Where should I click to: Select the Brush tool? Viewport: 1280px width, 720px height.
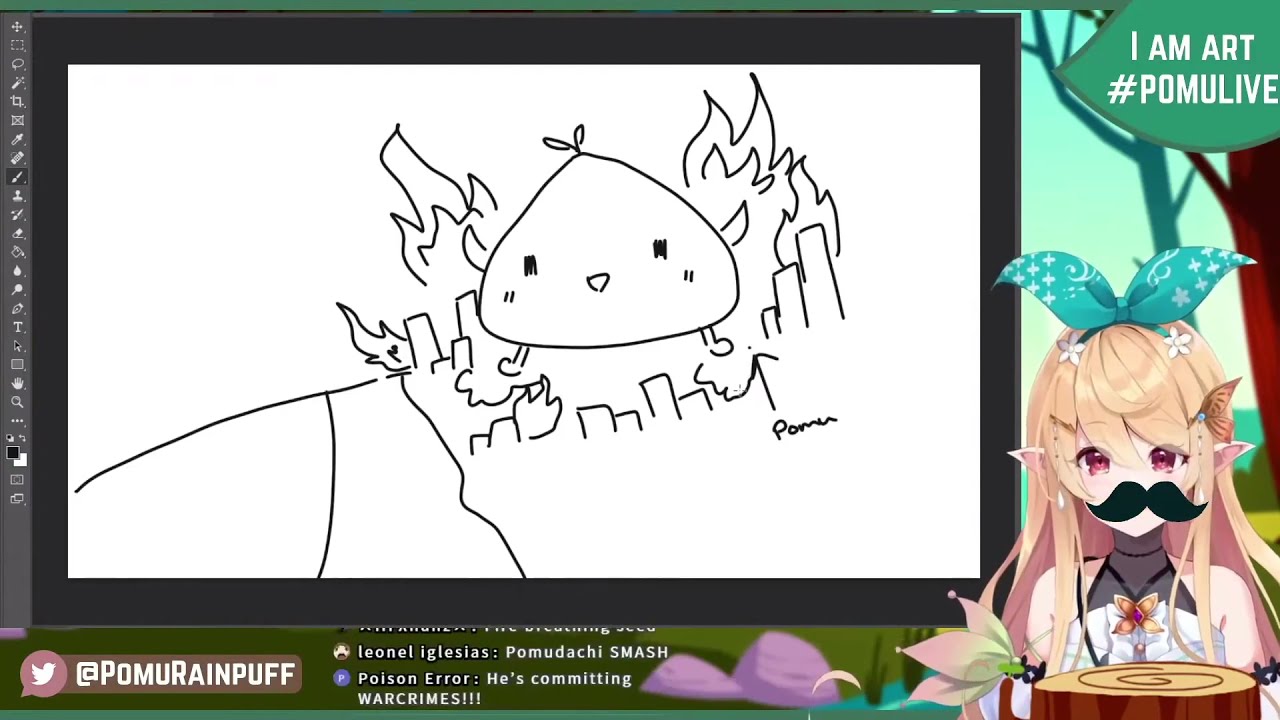click(x=18, y=177)
